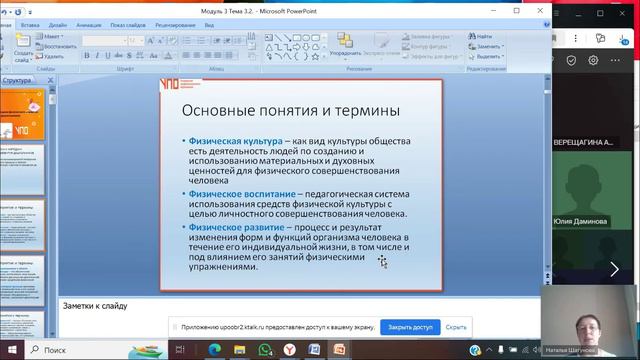This screenshot has height=360, width=640.
Task: Switch to the Вставка tab
Action: tap(30, 25)
